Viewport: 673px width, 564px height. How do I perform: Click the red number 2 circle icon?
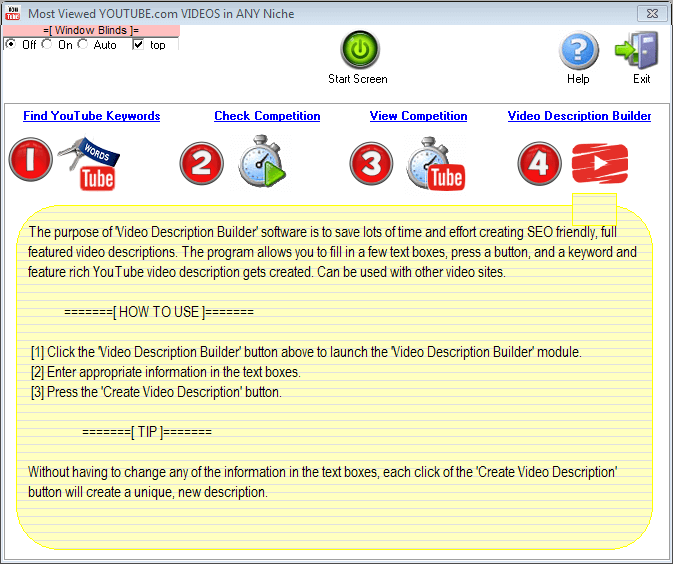(x=202, y=164)
